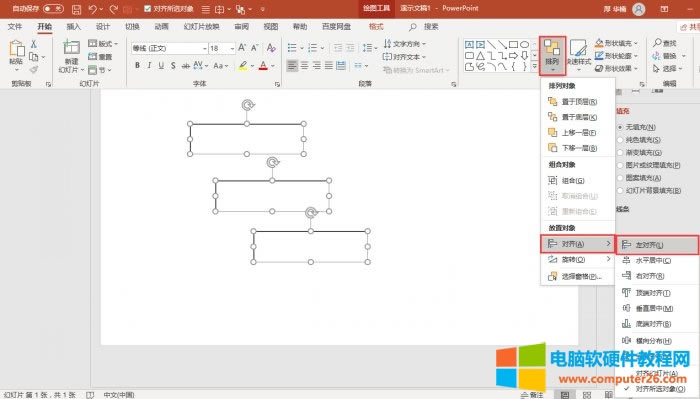Click the Save icon in title bar
This screenshot has width=700, height=399.
pos(76,9)
